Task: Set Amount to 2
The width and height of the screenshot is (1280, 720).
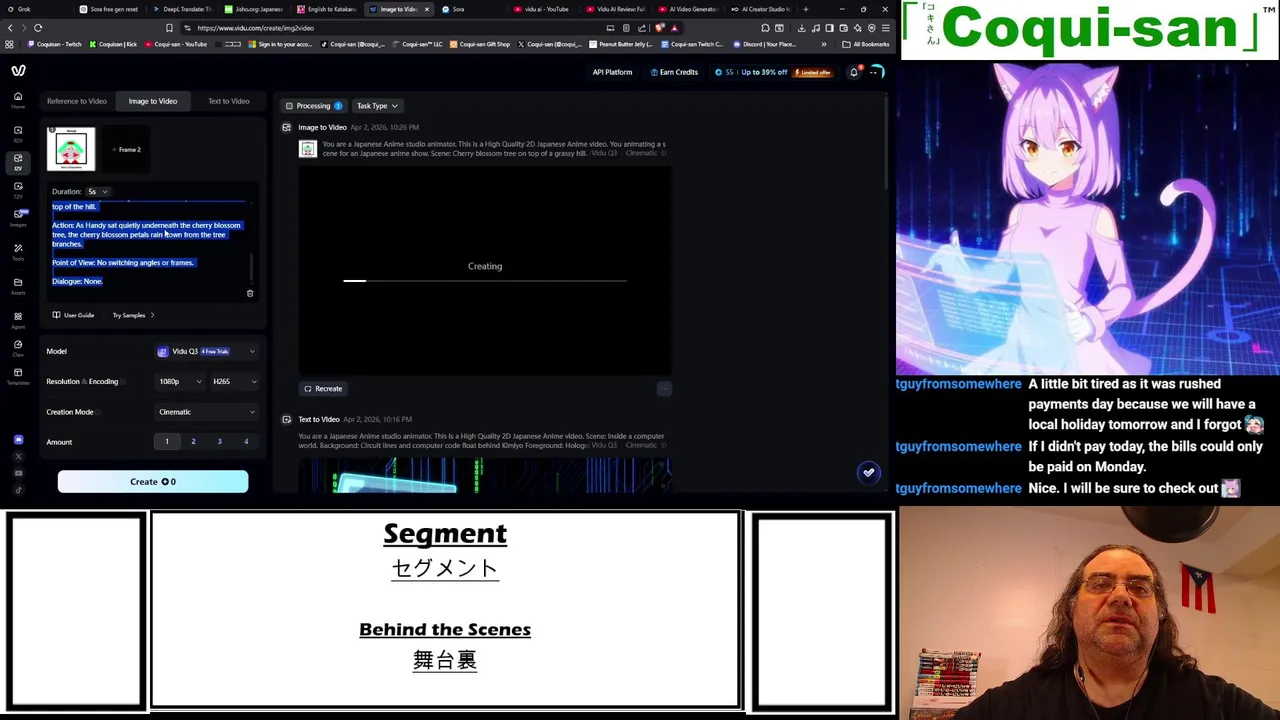Action: (x=193, y=442)
